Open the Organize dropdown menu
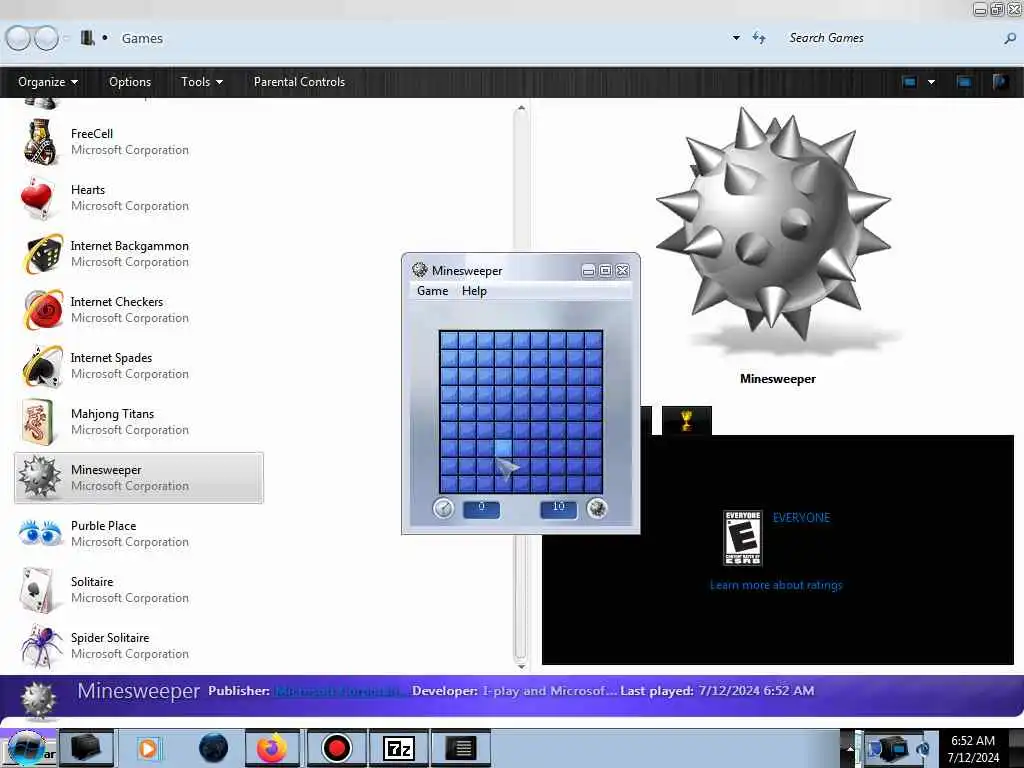The width and height of the screenshot is (1024, 768). tap(48, 82)
